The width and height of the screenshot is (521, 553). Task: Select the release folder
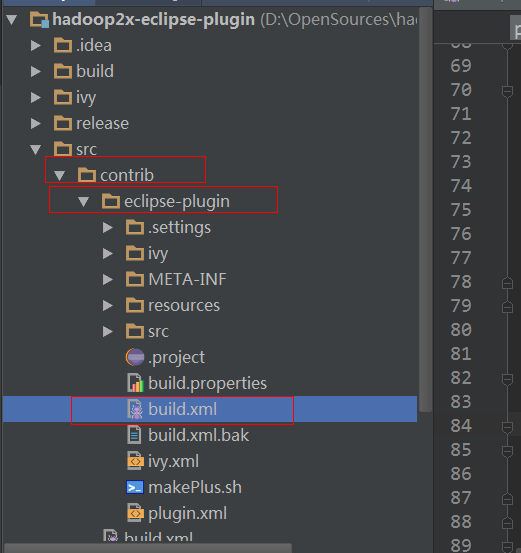pos(91,123)
